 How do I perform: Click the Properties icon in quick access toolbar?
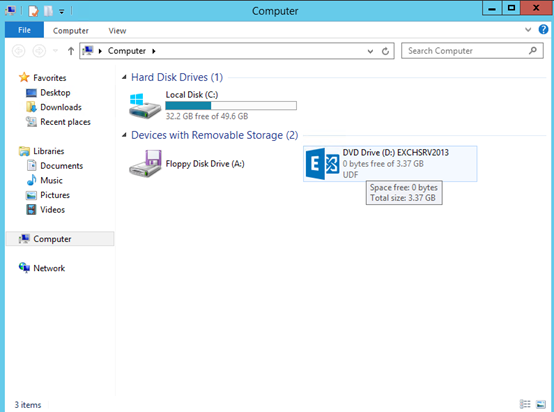point(33,11)
